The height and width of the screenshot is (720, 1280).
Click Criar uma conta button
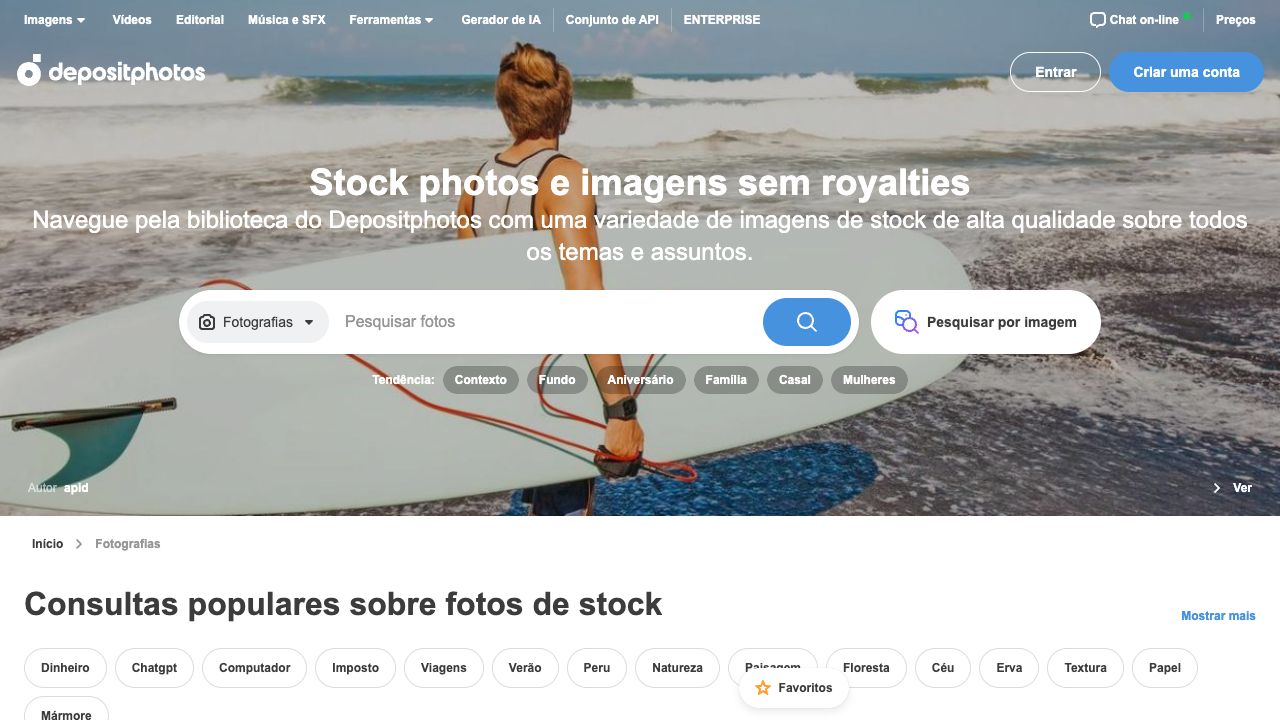pos(1186,72)
